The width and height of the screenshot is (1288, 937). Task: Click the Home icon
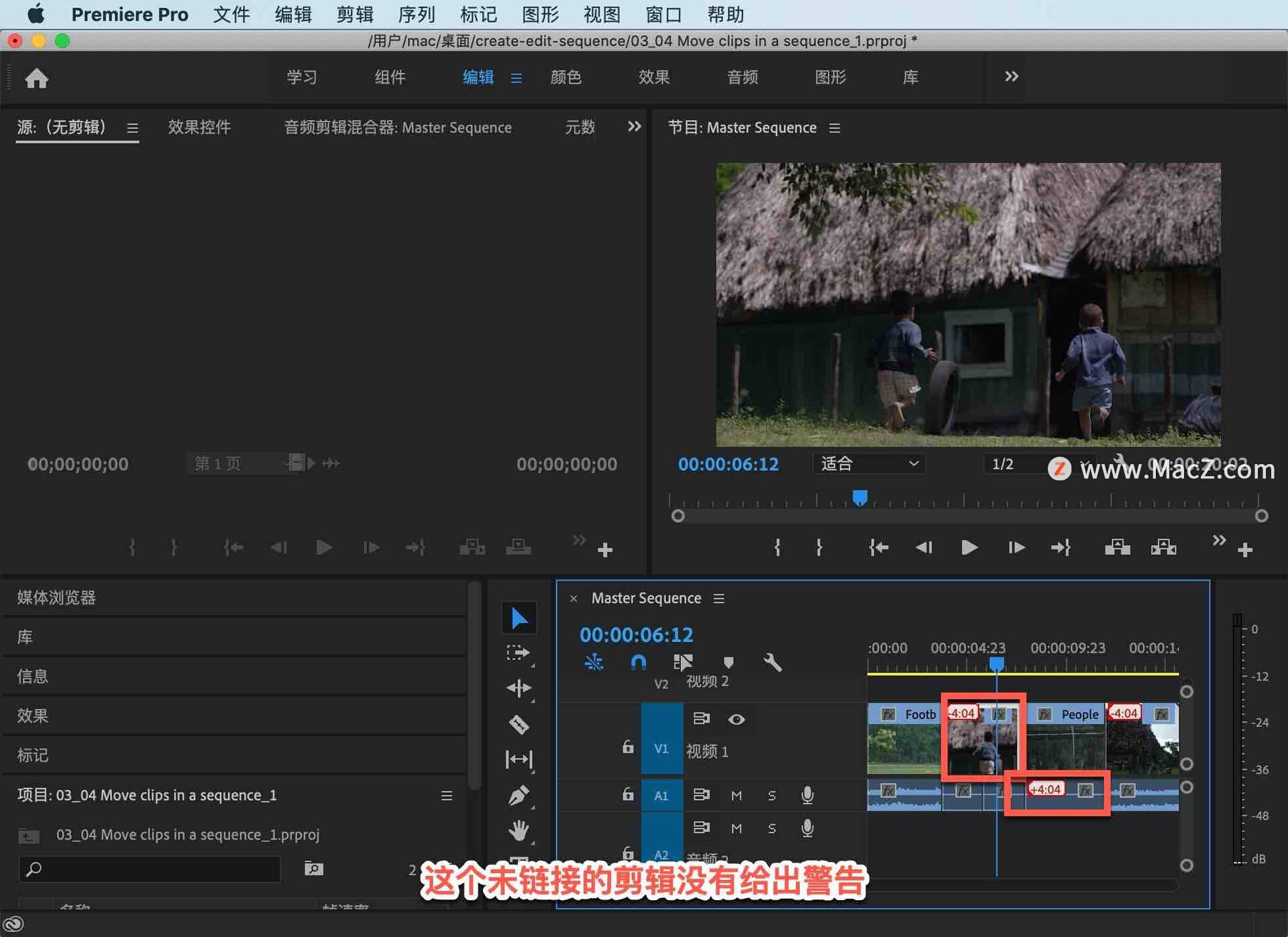[36, 78]
